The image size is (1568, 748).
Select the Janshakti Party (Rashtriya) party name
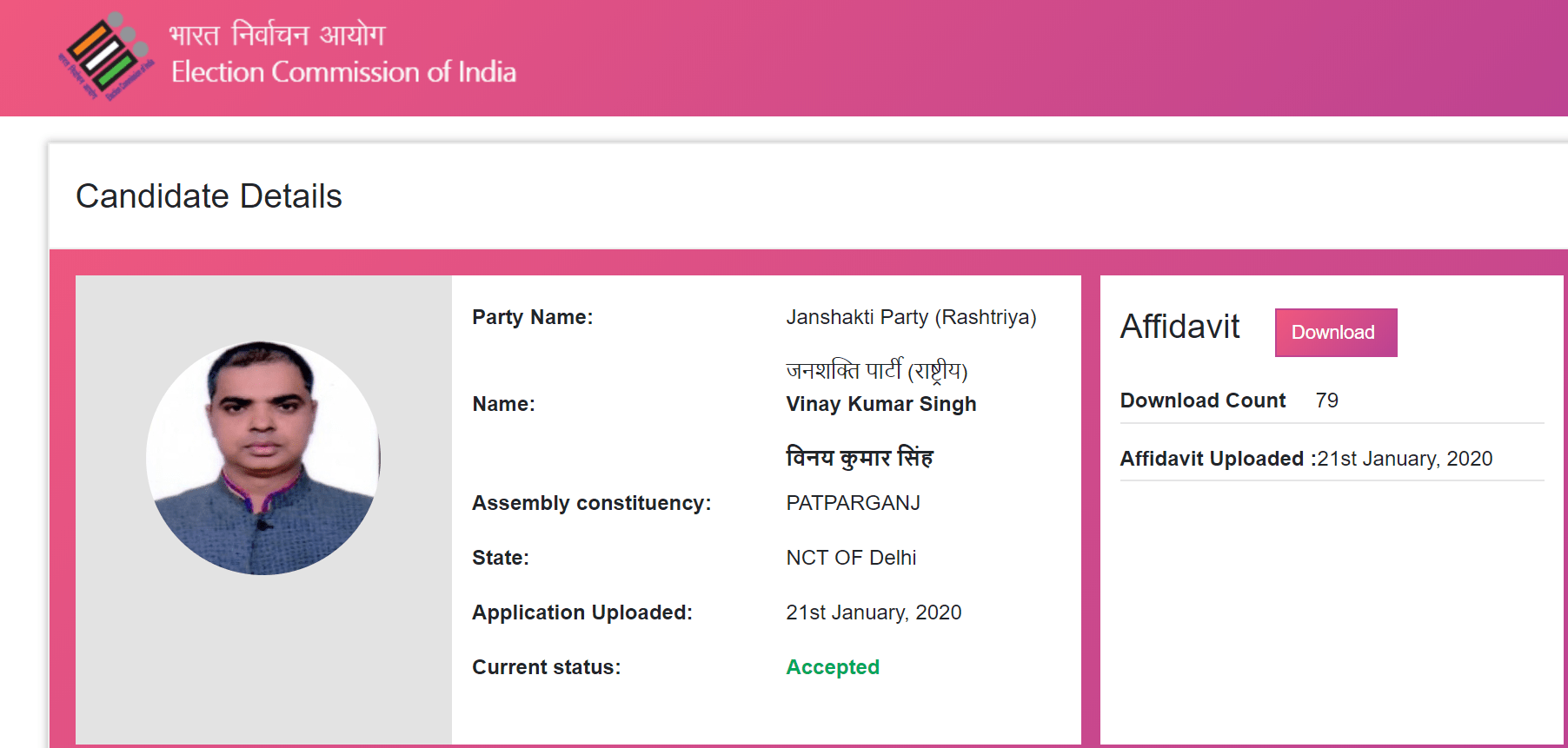[x=911, y=317]
